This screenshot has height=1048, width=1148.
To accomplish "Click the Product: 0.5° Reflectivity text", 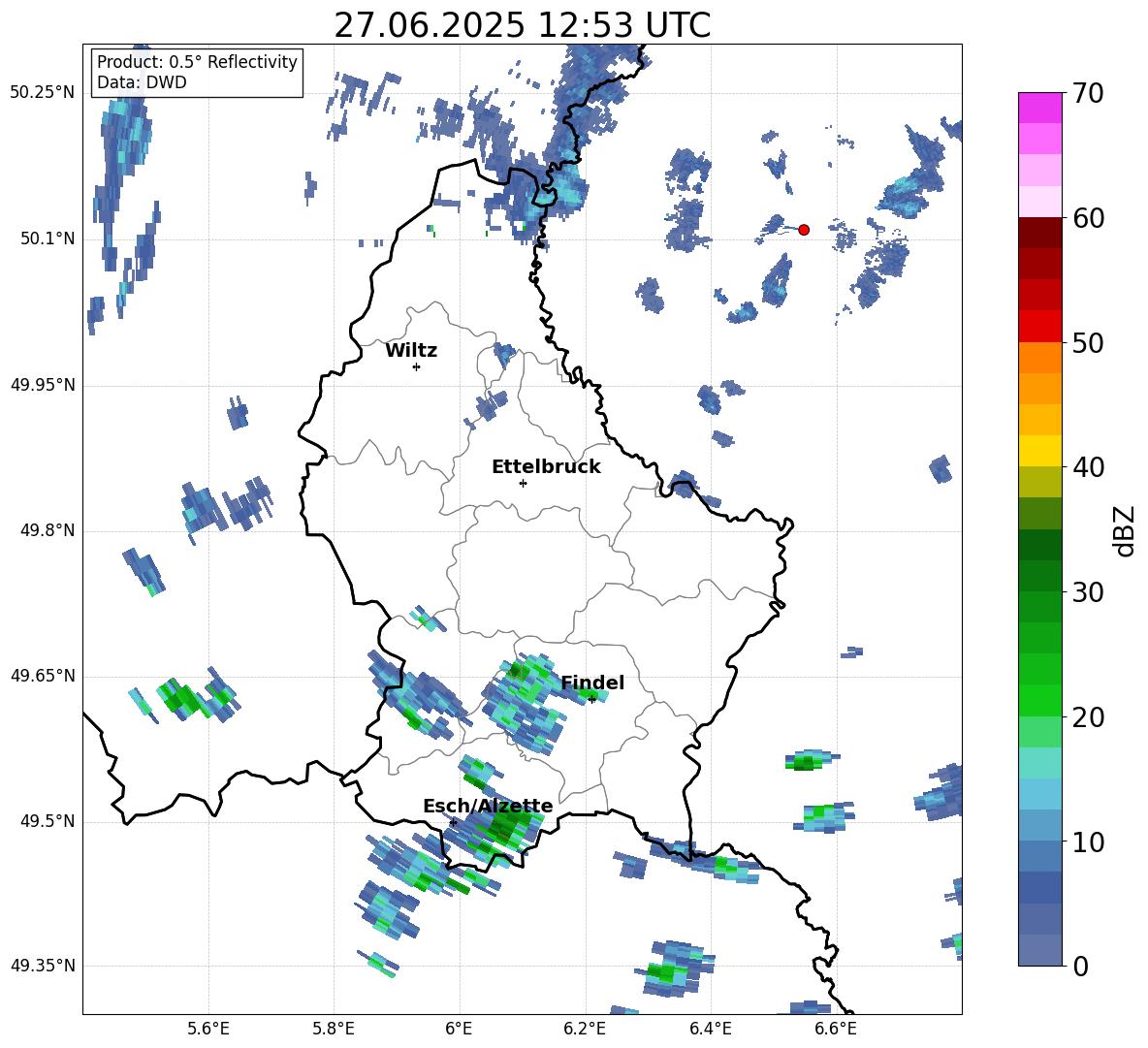I will tap(197, 62).
